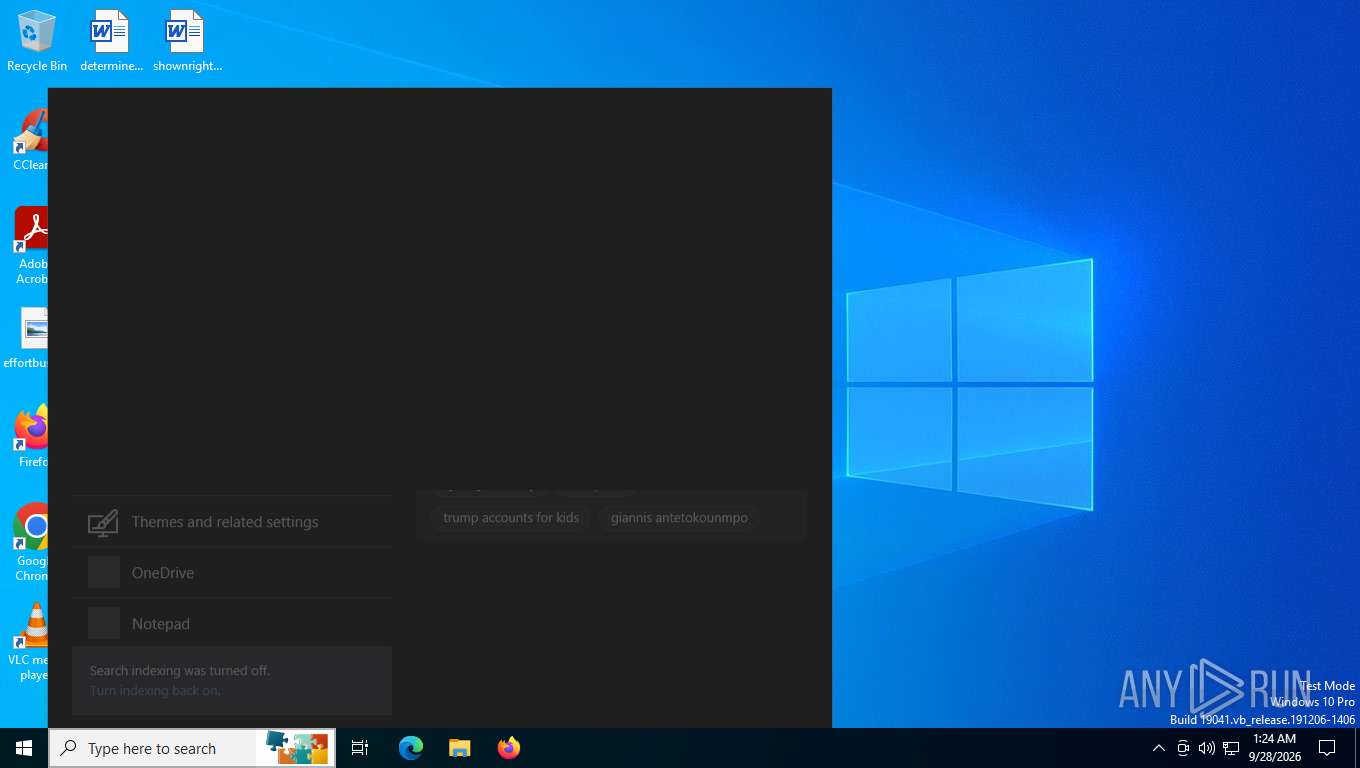Click the Meet Now tray icon

point(1183,748)
